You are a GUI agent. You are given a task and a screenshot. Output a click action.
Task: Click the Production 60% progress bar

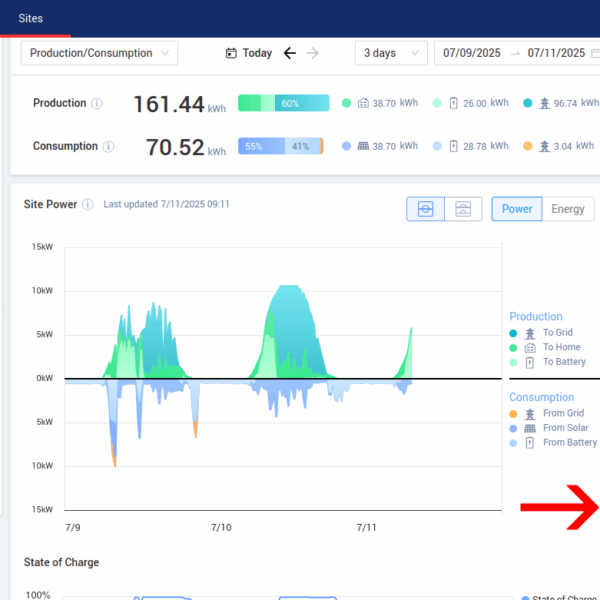[x=284, y=103]
